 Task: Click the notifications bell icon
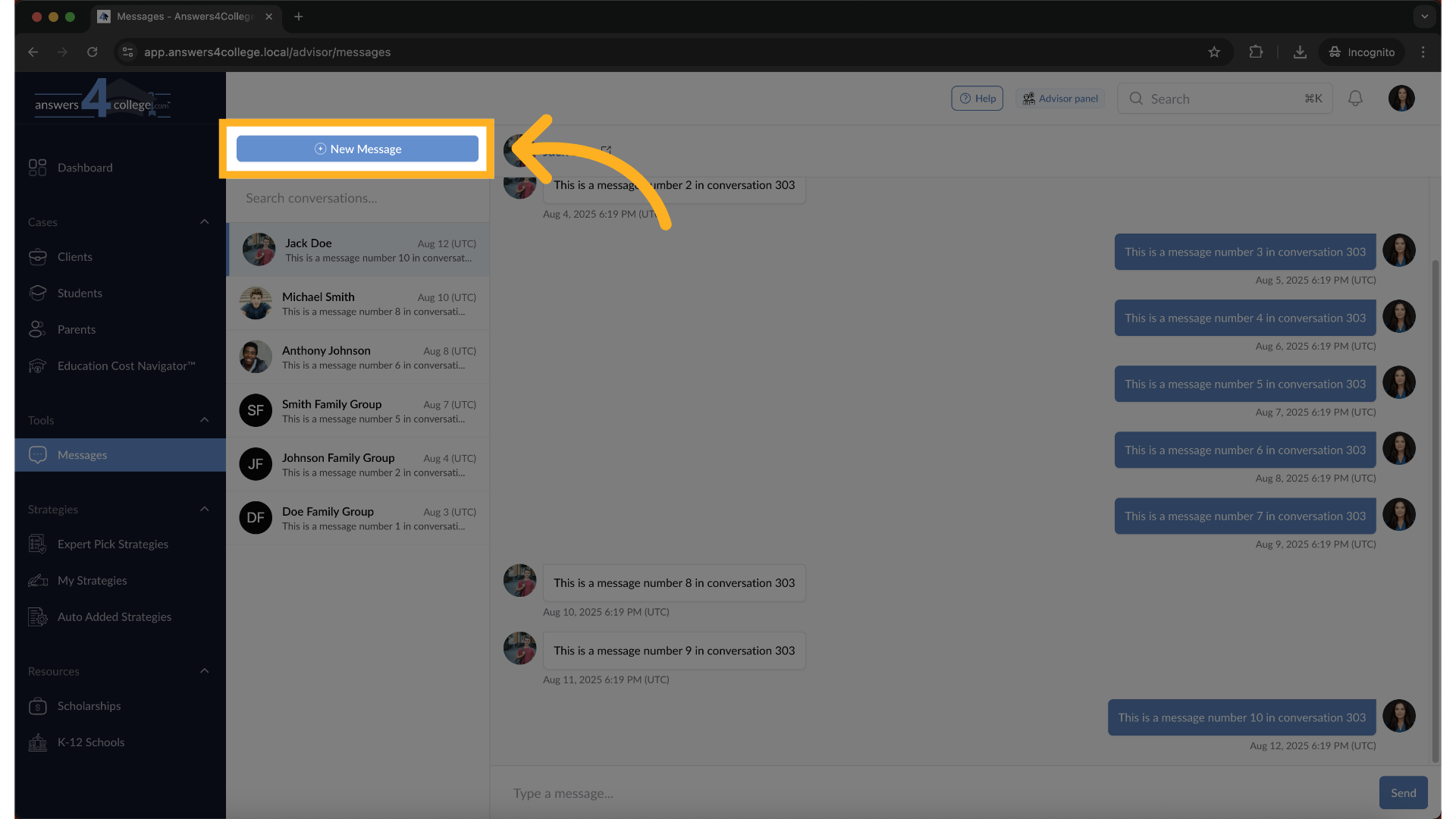[1355, 99]
